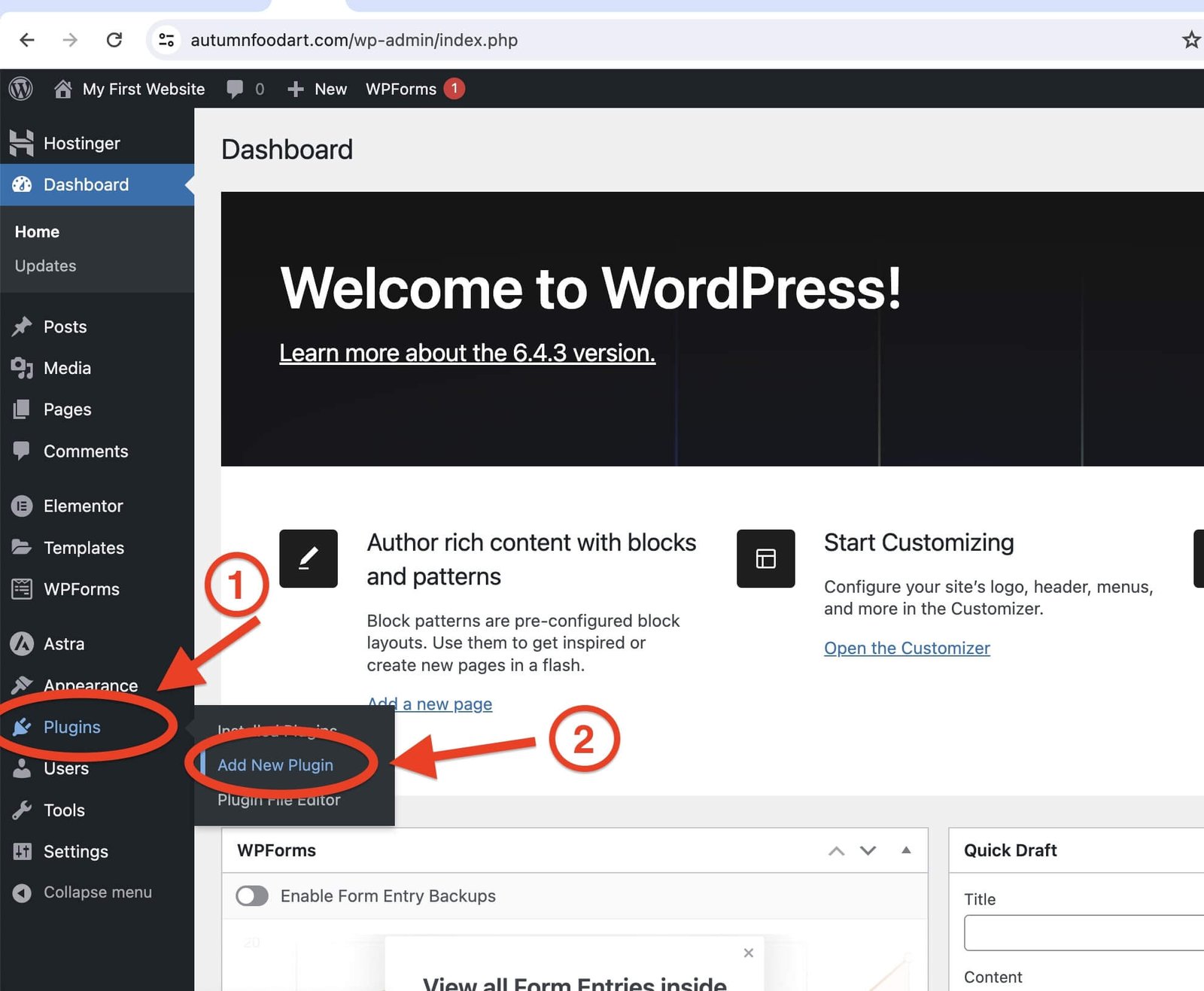1204x991 pixels.
Task: Click the WordPress logo in admin bar
Action: (21, 89)
